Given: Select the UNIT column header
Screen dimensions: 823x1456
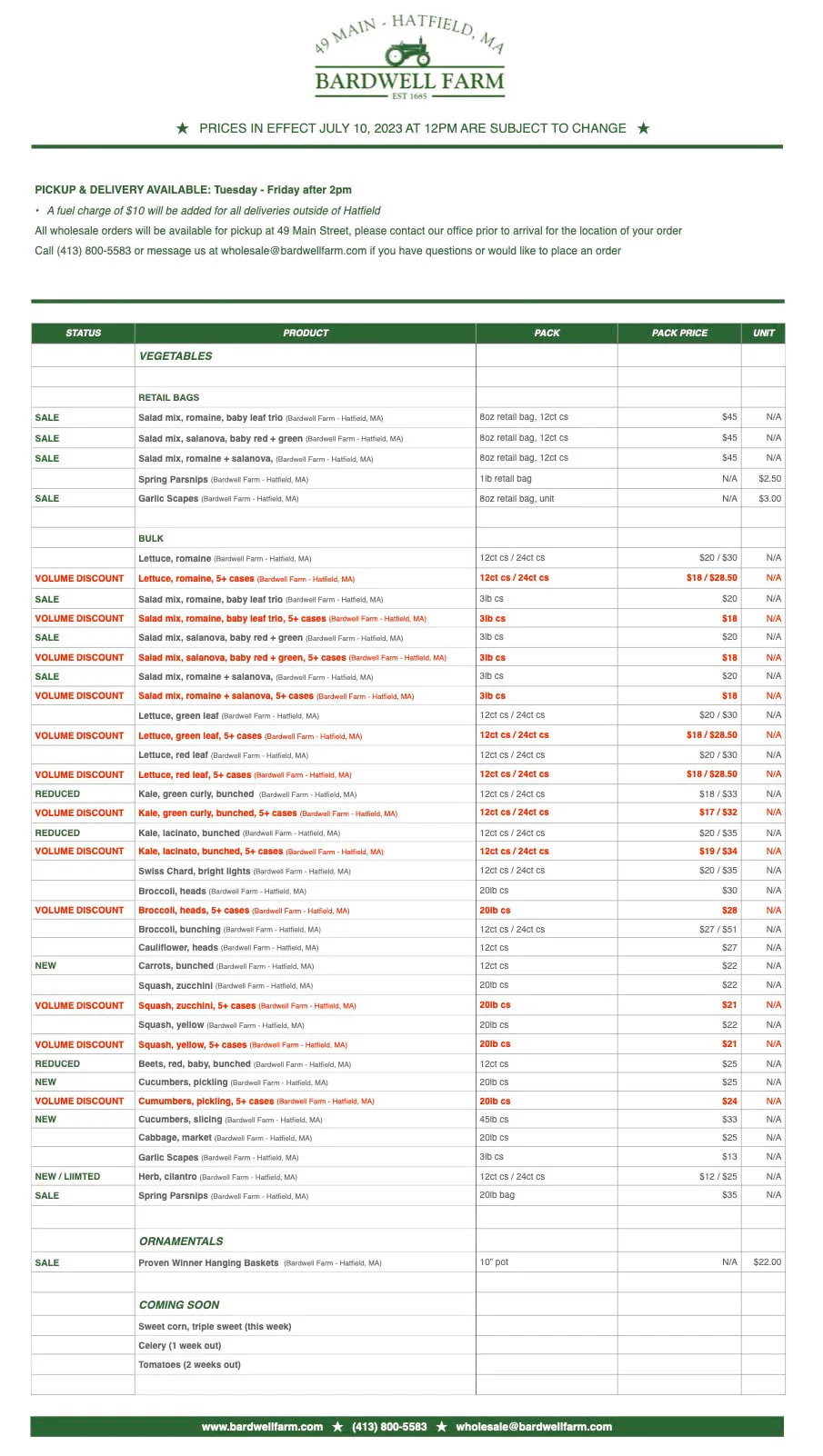Looking at the screenshot, I should [x=763, y=333].
